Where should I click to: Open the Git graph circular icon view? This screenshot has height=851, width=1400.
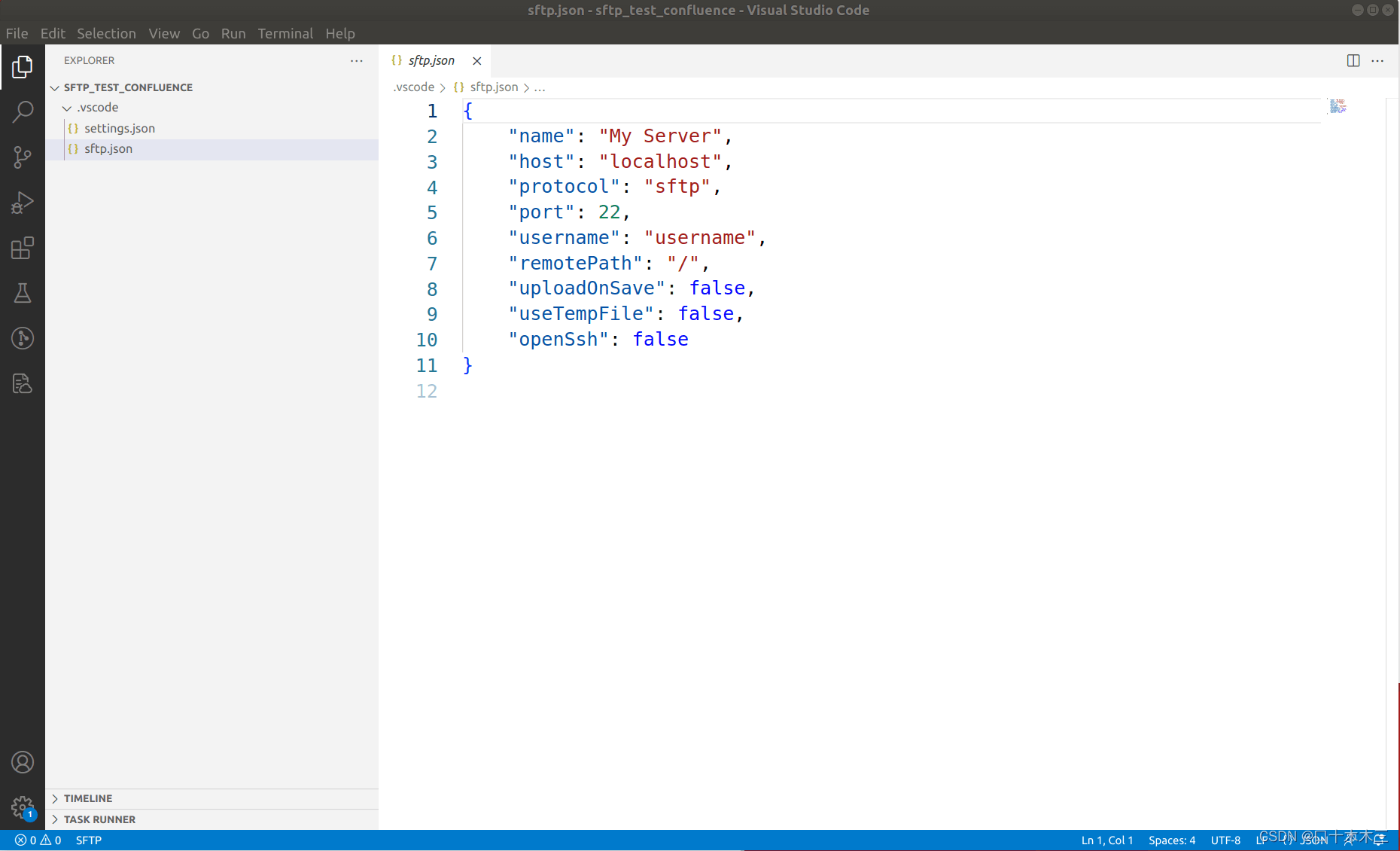(23, 338)
